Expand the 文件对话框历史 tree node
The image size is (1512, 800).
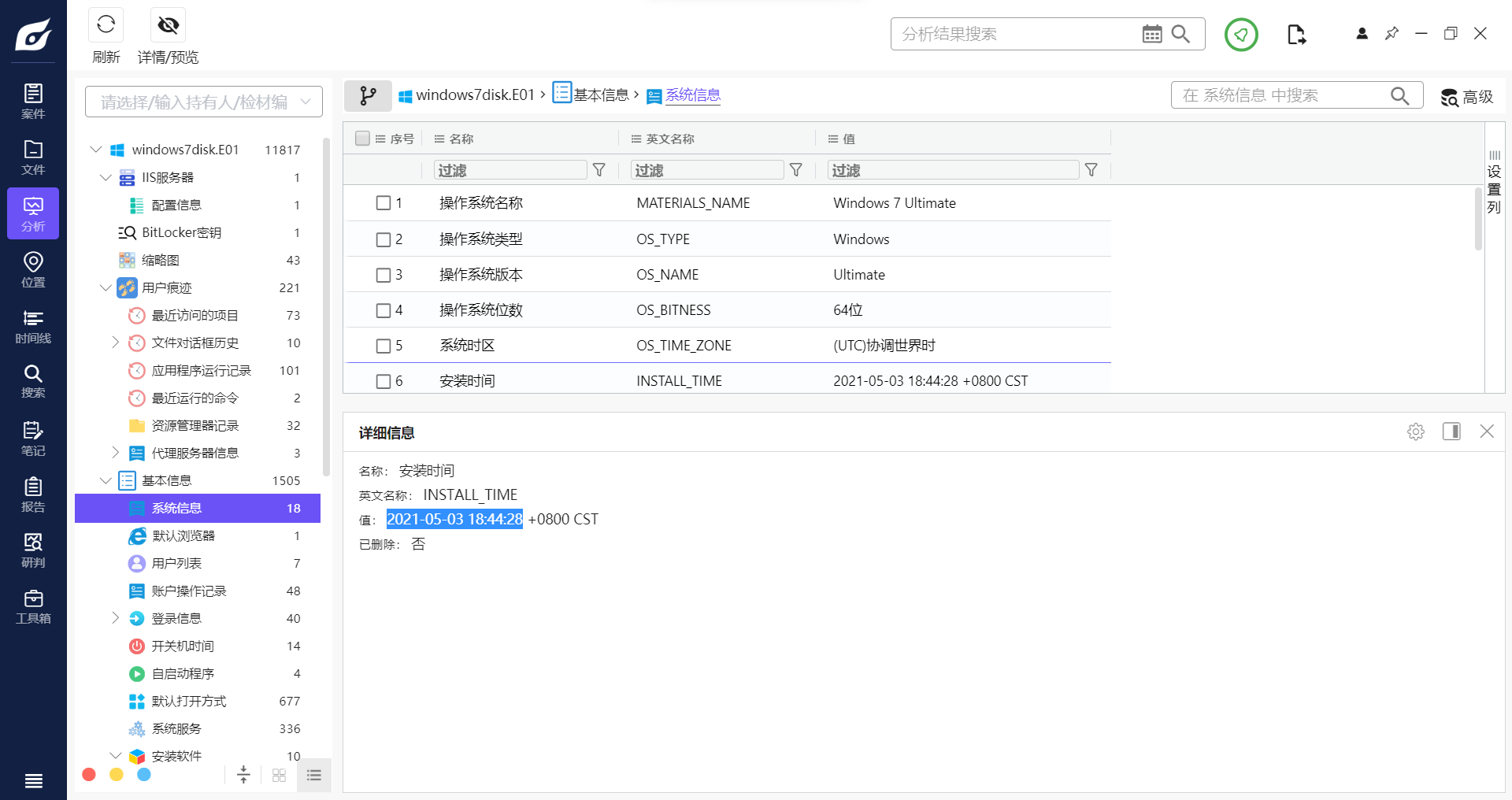115,342
